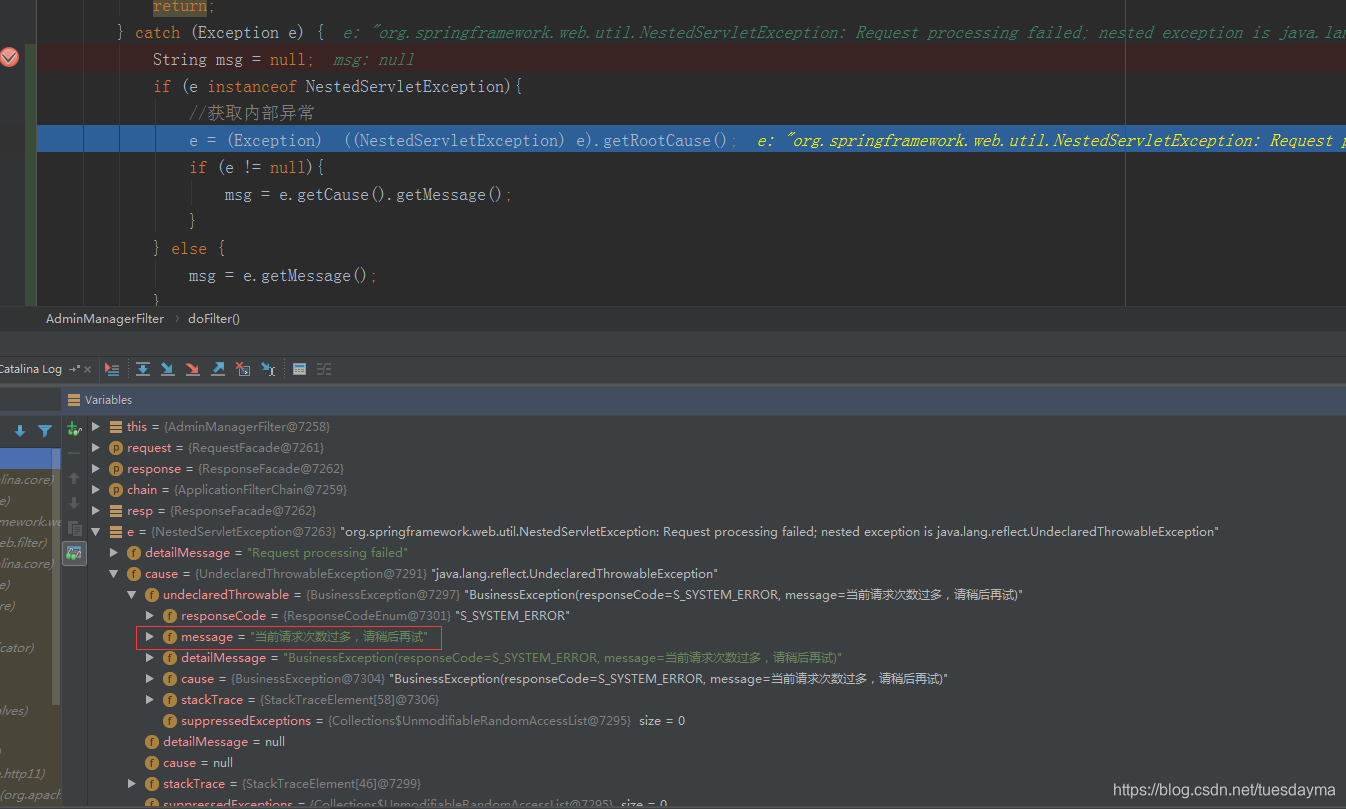Screen dimensions: 1346x809
Task: Click the parameter icon beside response variable
Action: coord(116,469)
